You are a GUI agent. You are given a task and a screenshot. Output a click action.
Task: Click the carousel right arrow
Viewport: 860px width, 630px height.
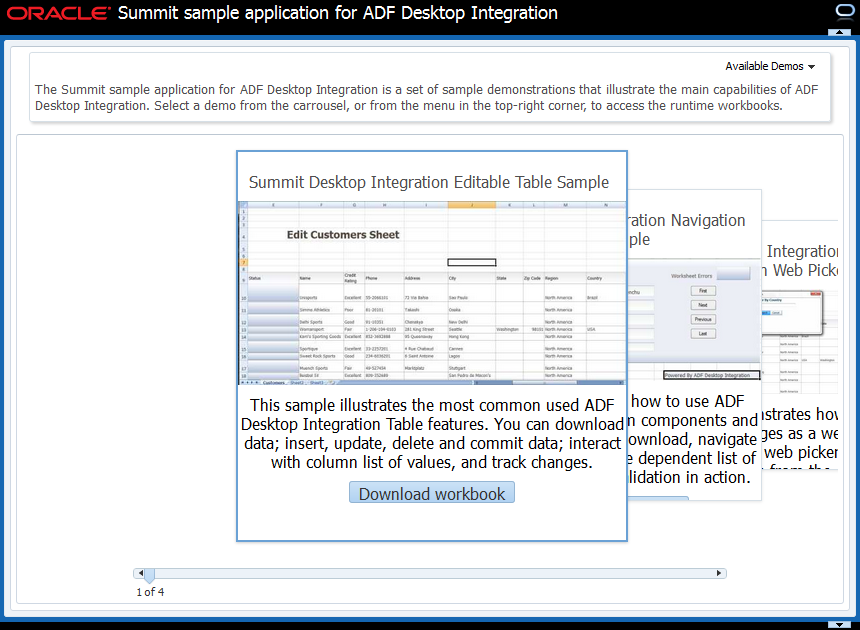click(719, 573)
